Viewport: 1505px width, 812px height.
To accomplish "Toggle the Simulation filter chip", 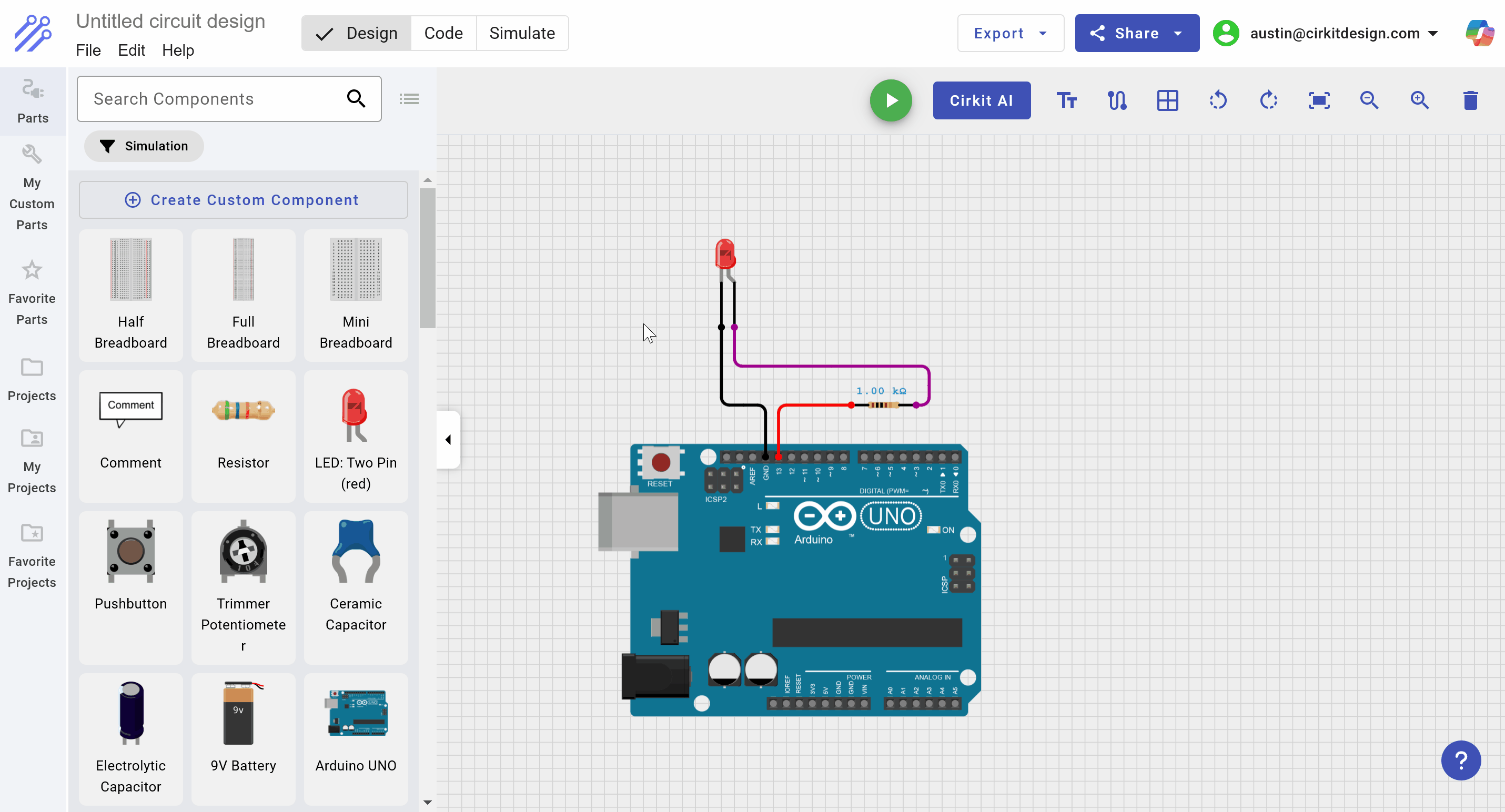I will [x=144, y=146].
